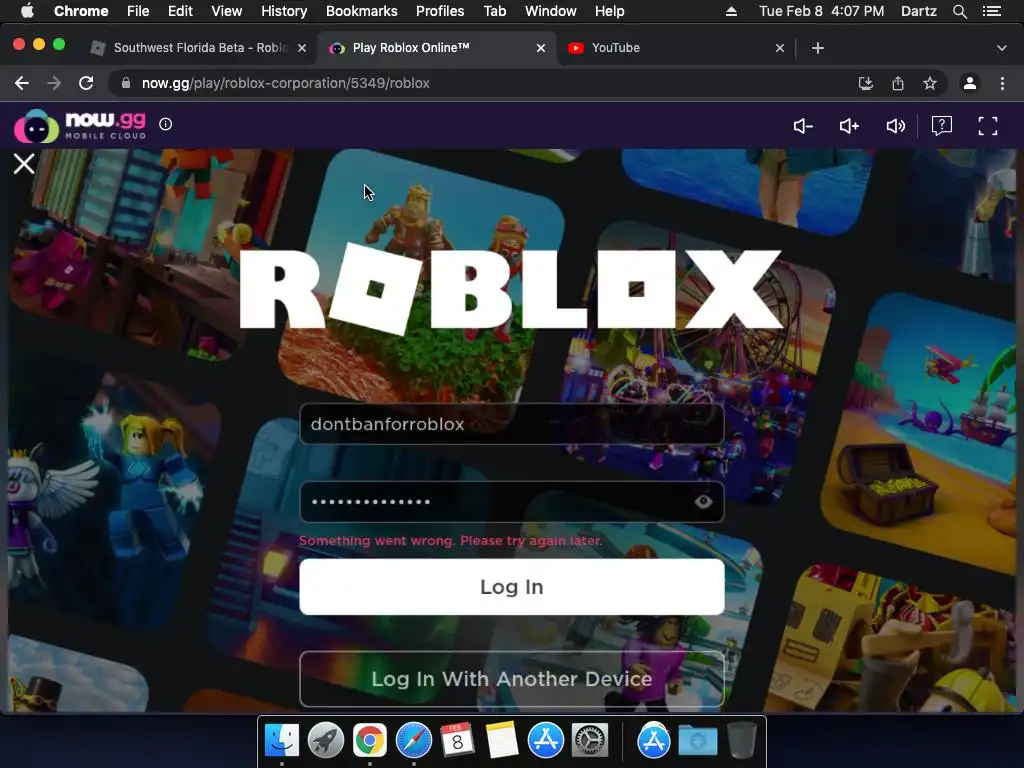The height and width of the screenshot is (768, 1024).
Task: Share this page icon
Action: 898,83
